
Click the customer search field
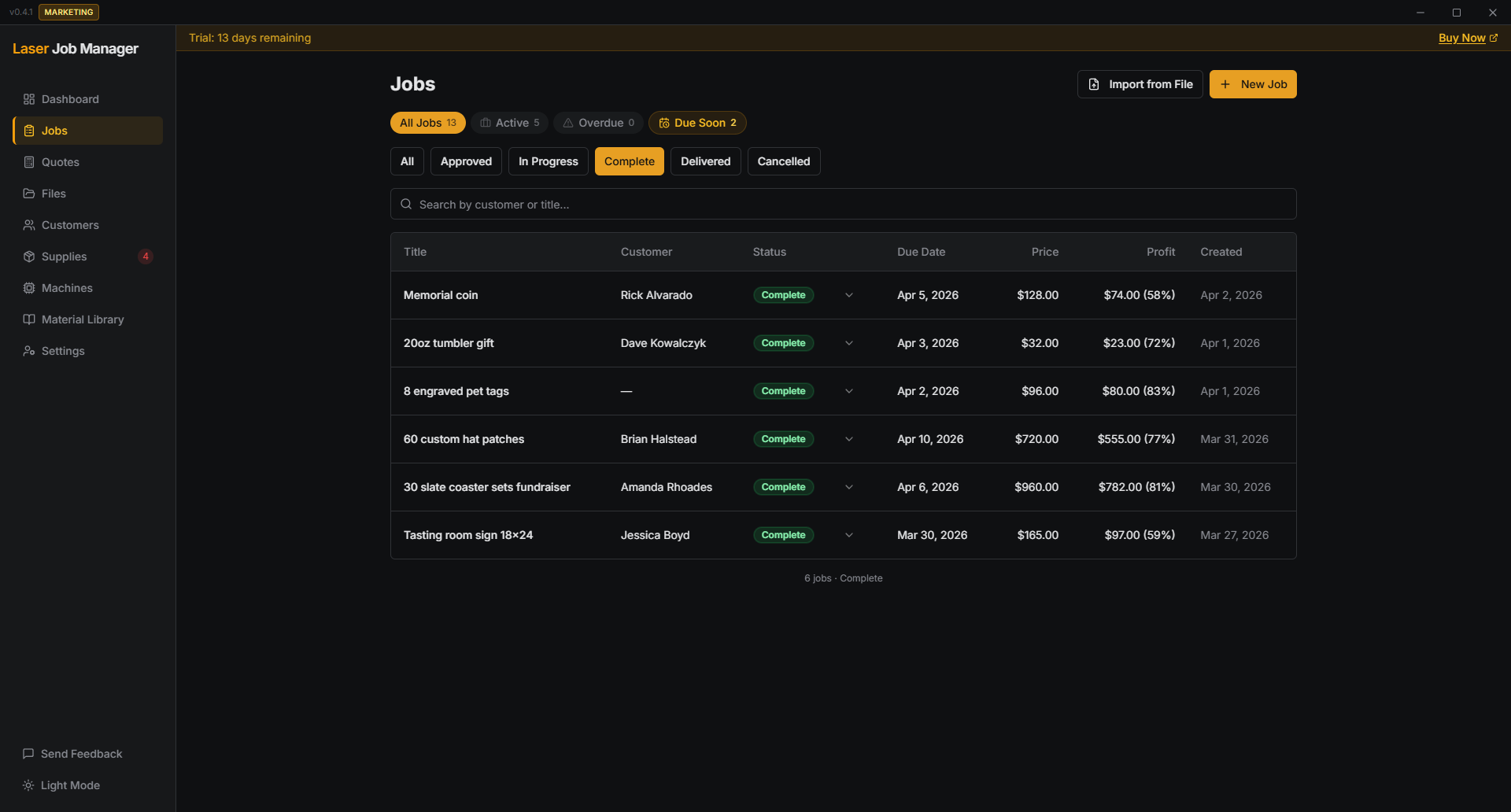click(842, 204)
